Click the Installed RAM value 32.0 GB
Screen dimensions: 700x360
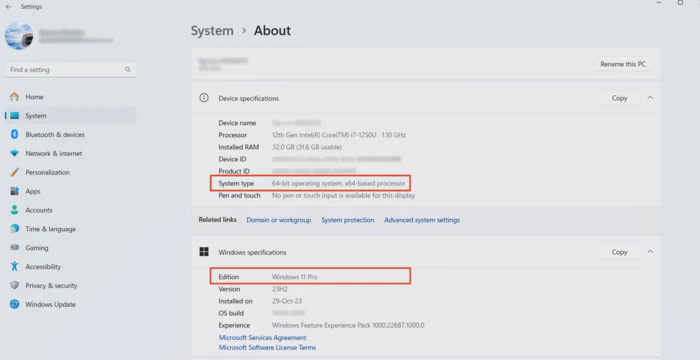tap(307, 147)
